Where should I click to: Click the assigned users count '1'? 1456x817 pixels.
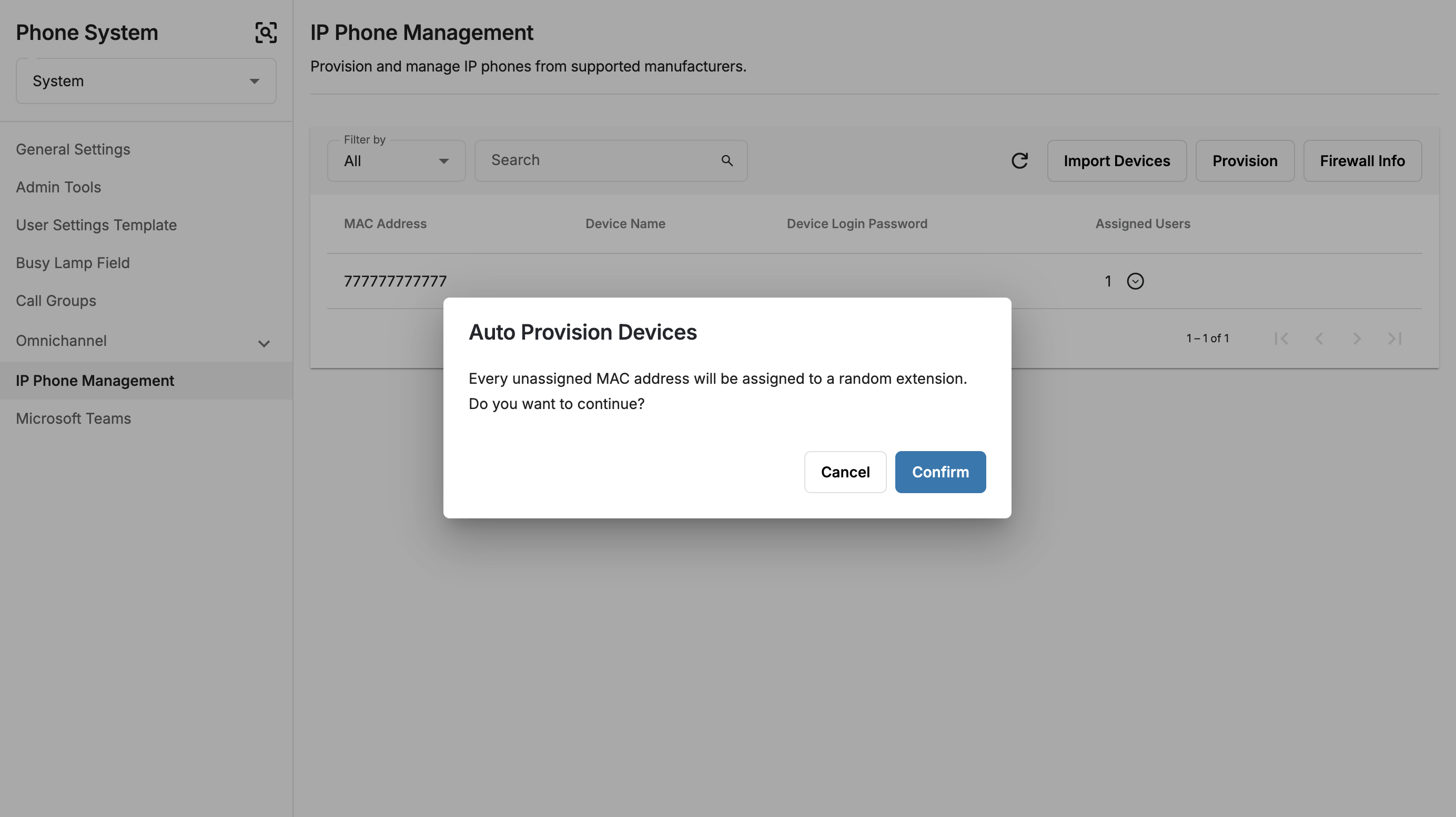(x=1108, y=281)
